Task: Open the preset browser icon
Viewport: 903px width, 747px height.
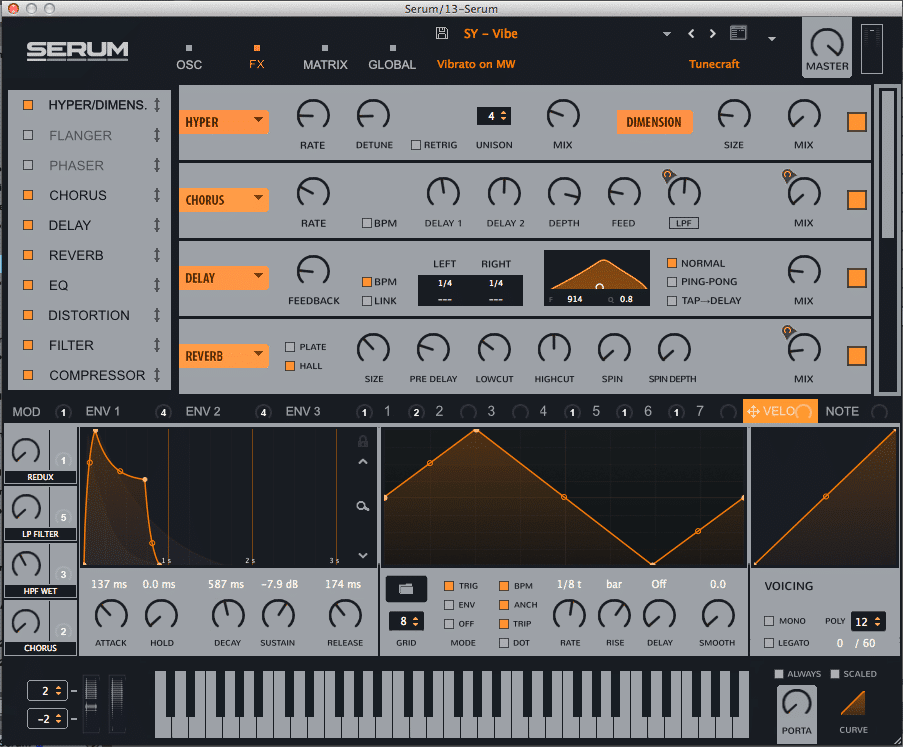Action: click(x=738, y=33)
